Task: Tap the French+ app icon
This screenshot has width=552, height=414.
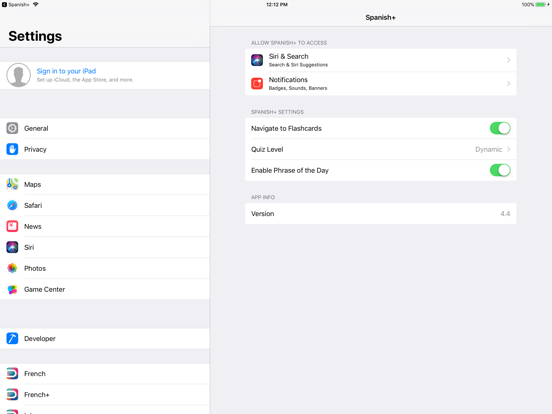Action: click(x=12, y=394)
